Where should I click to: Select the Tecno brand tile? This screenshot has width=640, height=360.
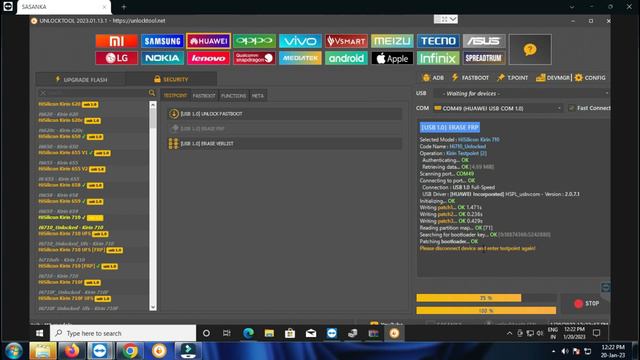(438, 41)
